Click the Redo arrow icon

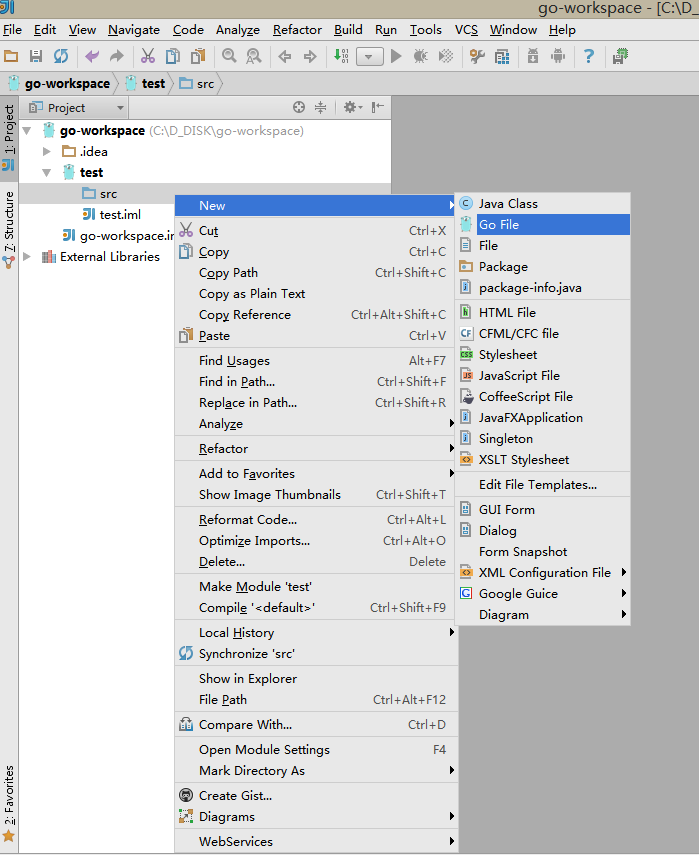pyautogui.click(x=117, y=56)
